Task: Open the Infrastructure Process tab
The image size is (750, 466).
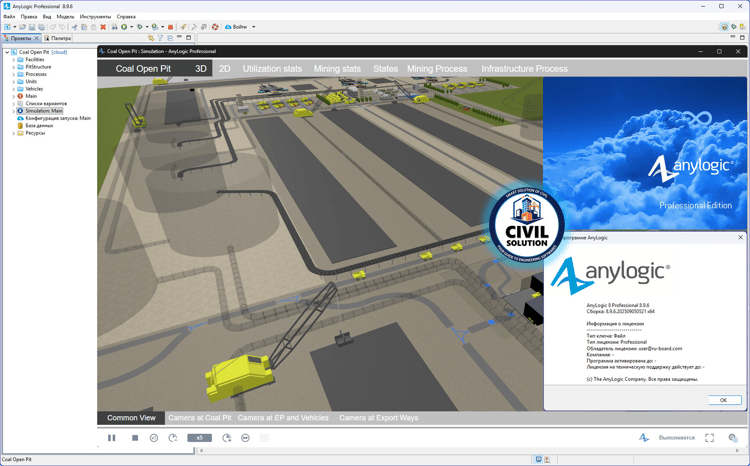Action: coord(524,68)
